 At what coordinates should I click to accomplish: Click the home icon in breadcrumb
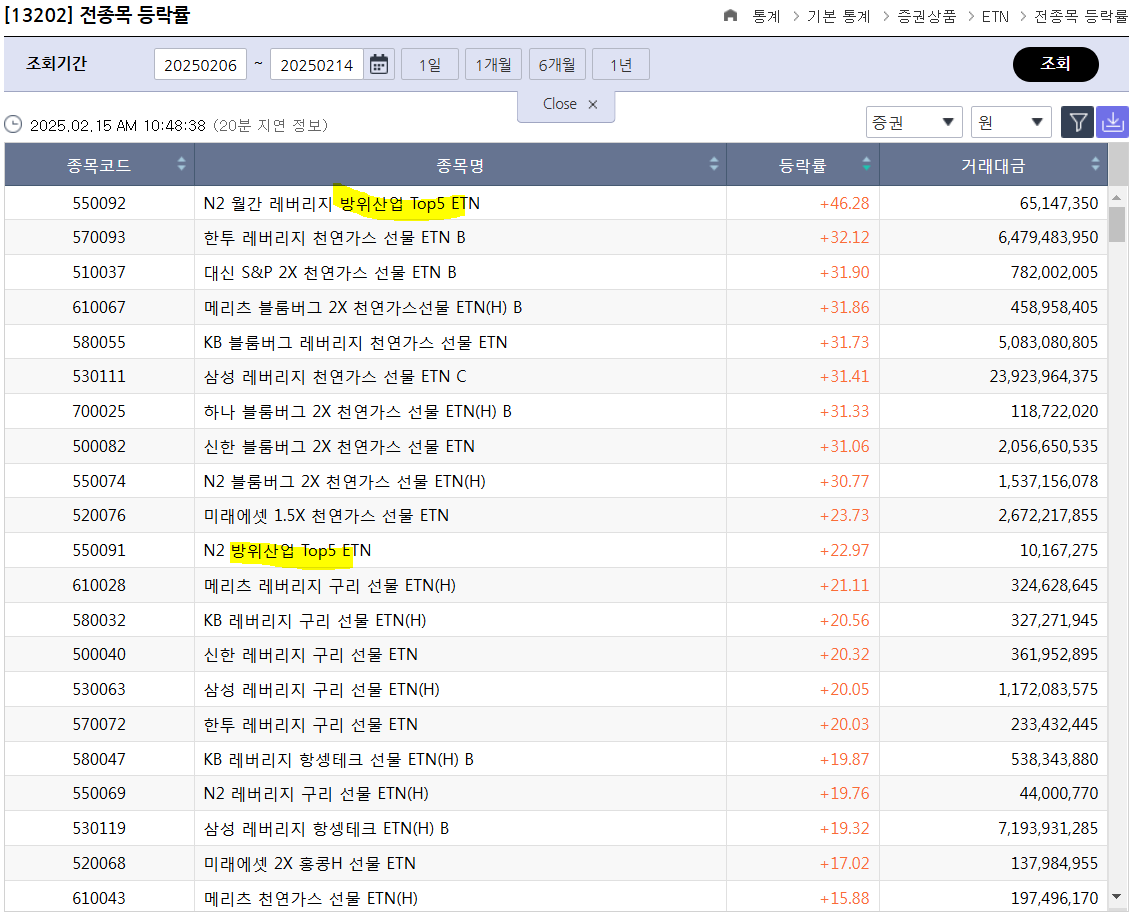pos(730,16)
